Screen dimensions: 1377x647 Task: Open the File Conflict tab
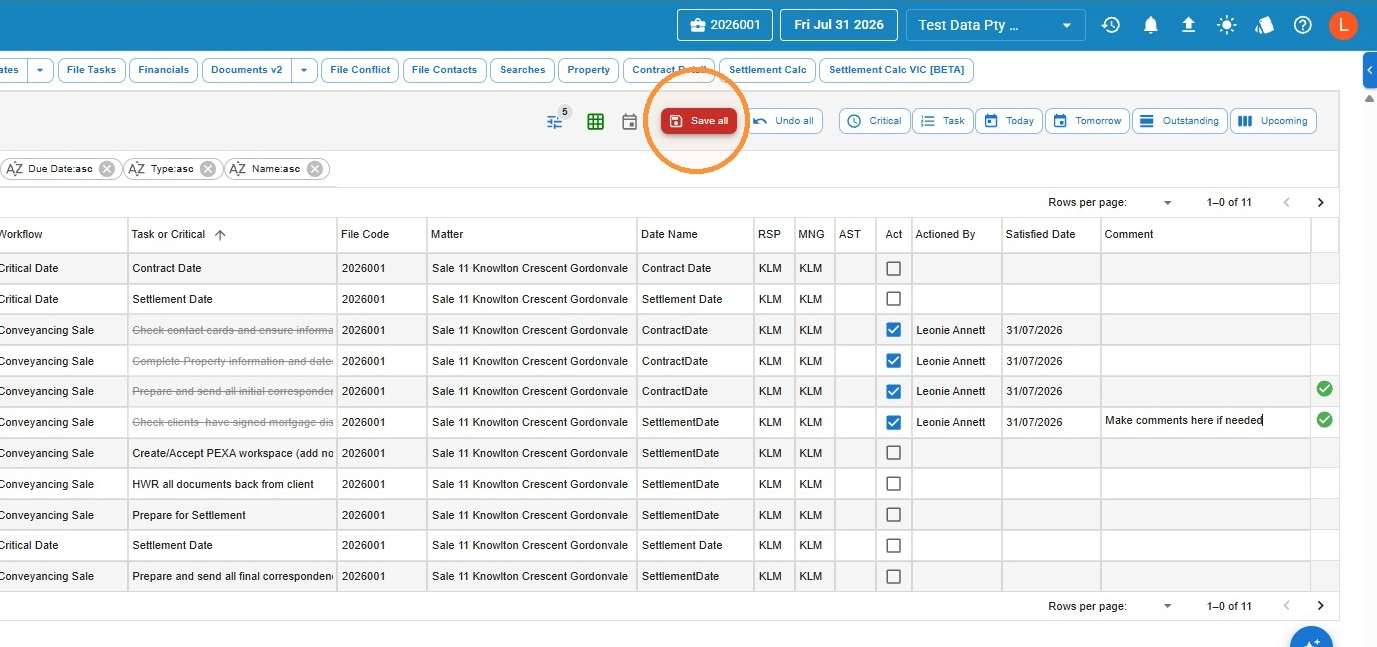click(x=360, y=70)
